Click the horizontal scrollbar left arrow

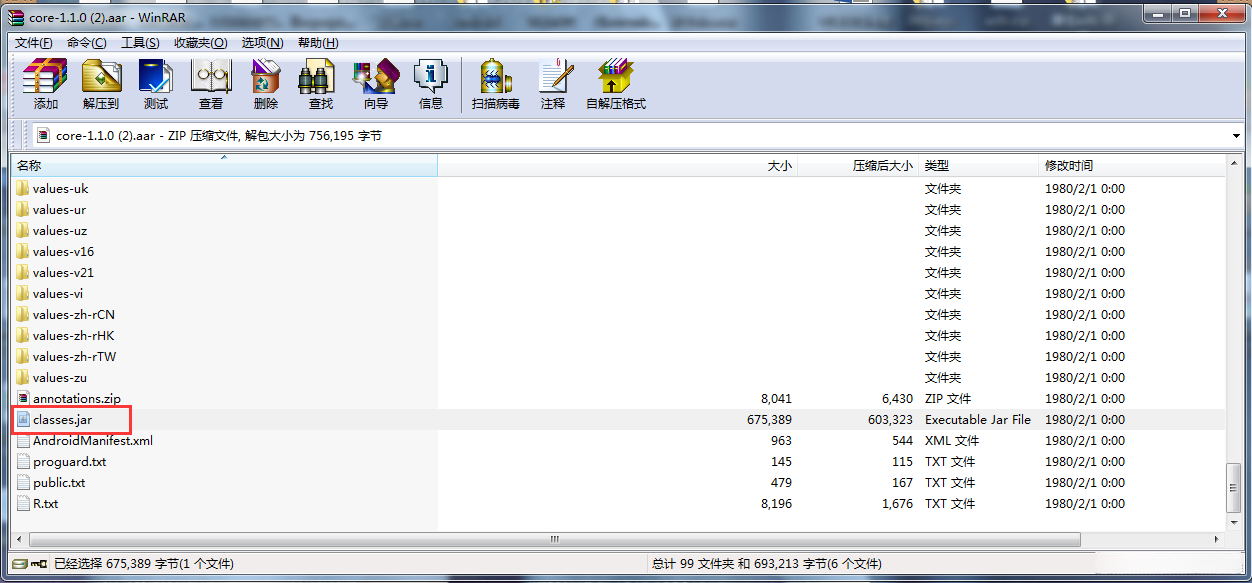[x=19, y=539]
